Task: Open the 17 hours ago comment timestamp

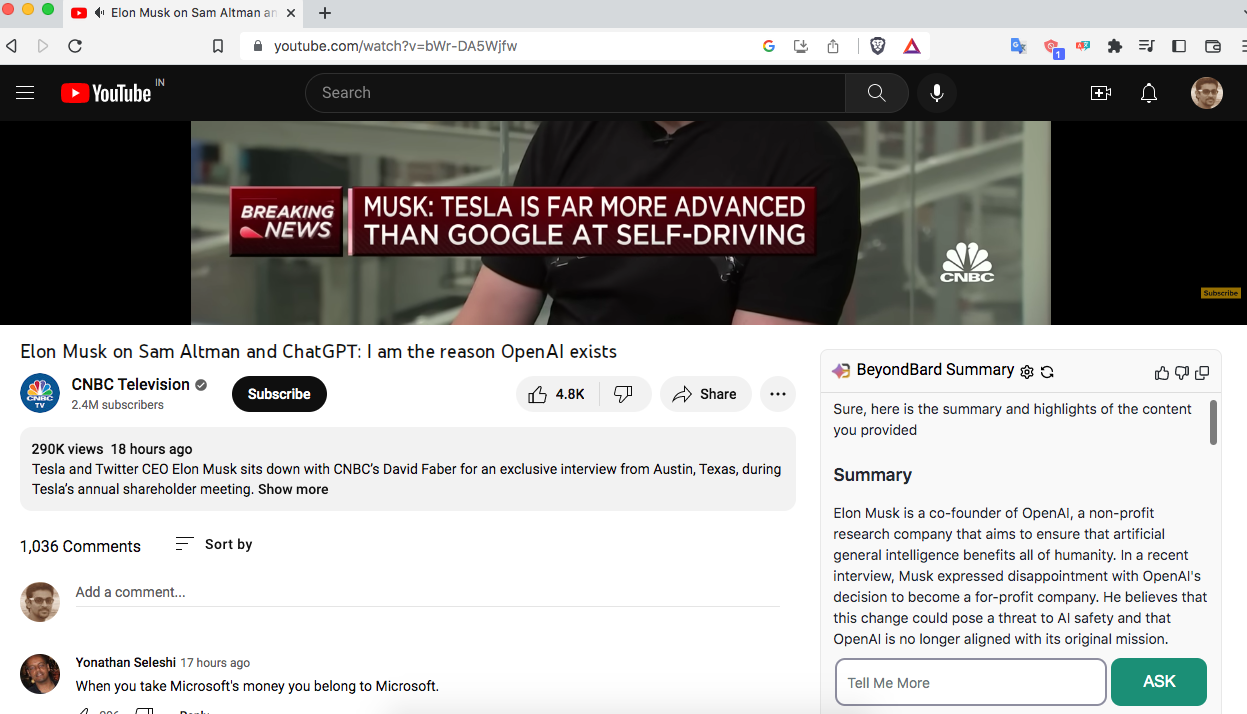Action: point(215,662)
